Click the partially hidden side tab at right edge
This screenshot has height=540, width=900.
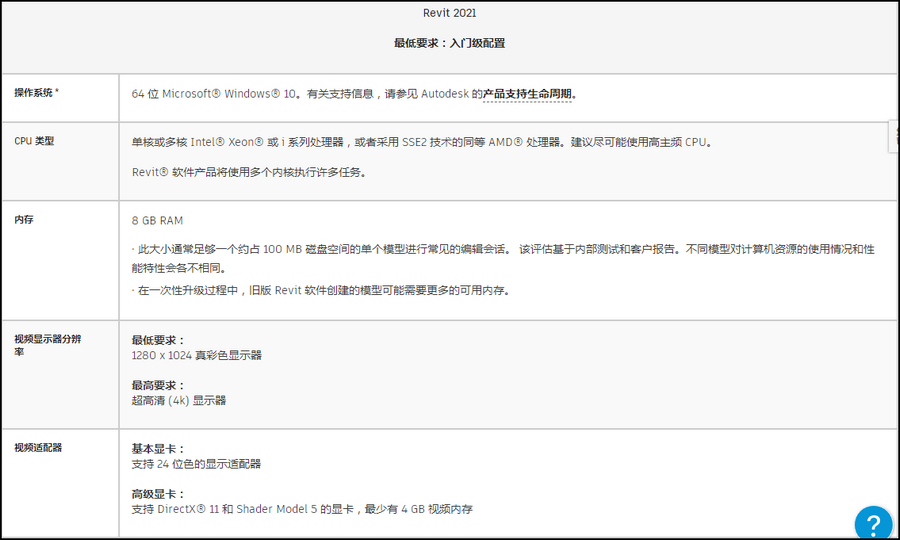tap(894, 137)
